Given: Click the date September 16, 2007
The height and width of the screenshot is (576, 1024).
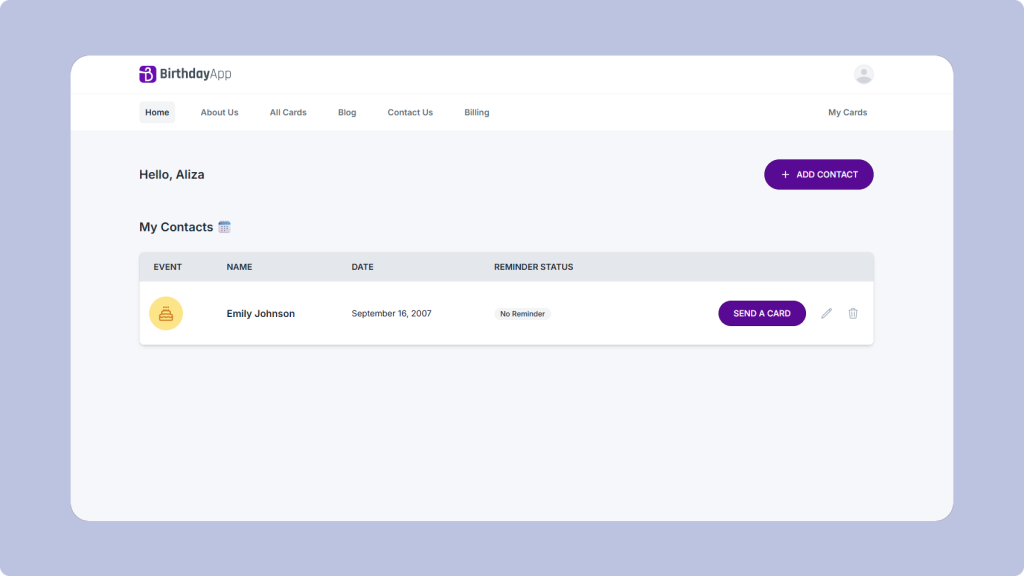Looking at the screenshot, I should pyautogui.click(x=391, y=313).
